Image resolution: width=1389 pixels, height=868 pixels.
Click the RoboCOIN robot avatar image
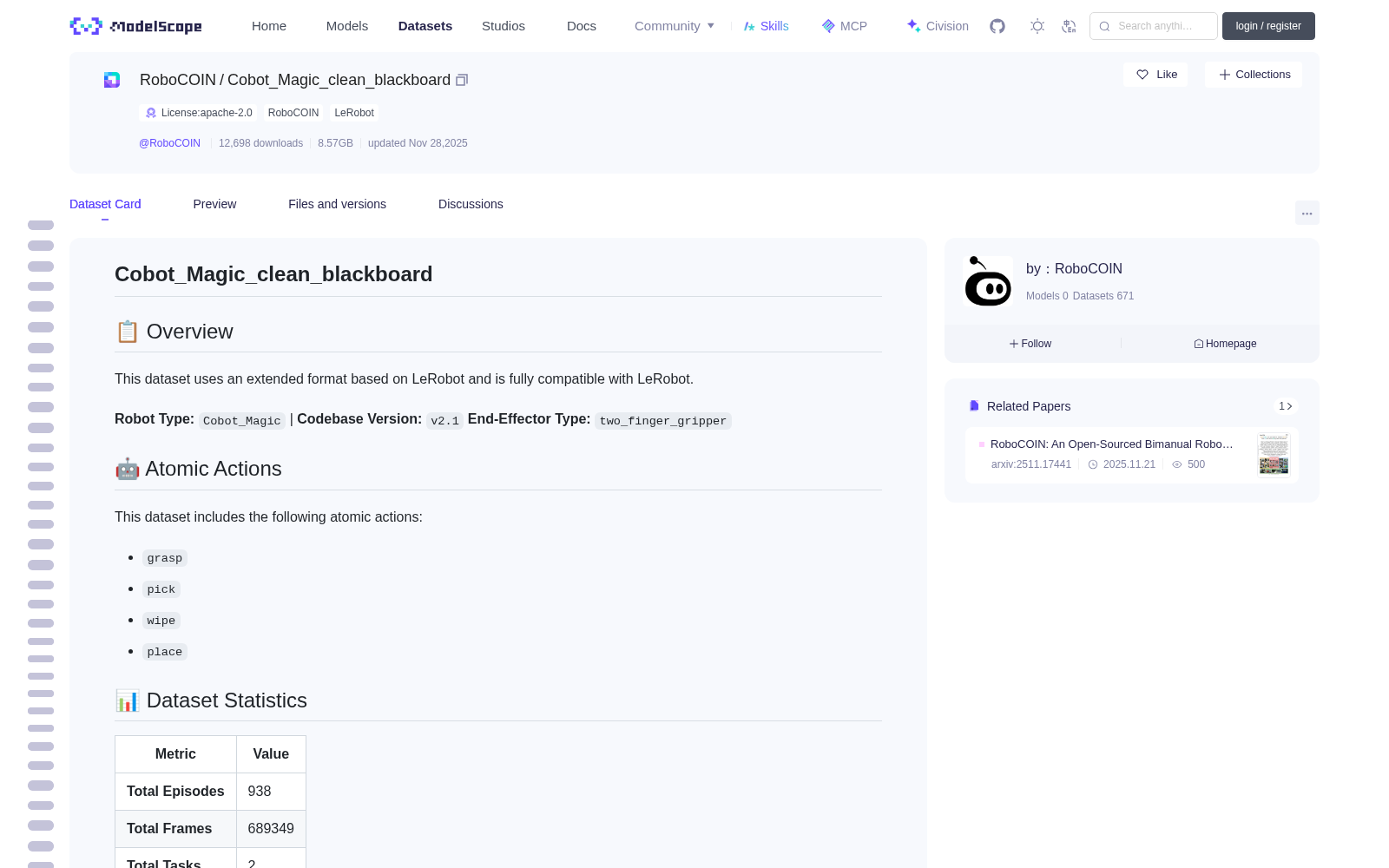(x=988, y=280)
